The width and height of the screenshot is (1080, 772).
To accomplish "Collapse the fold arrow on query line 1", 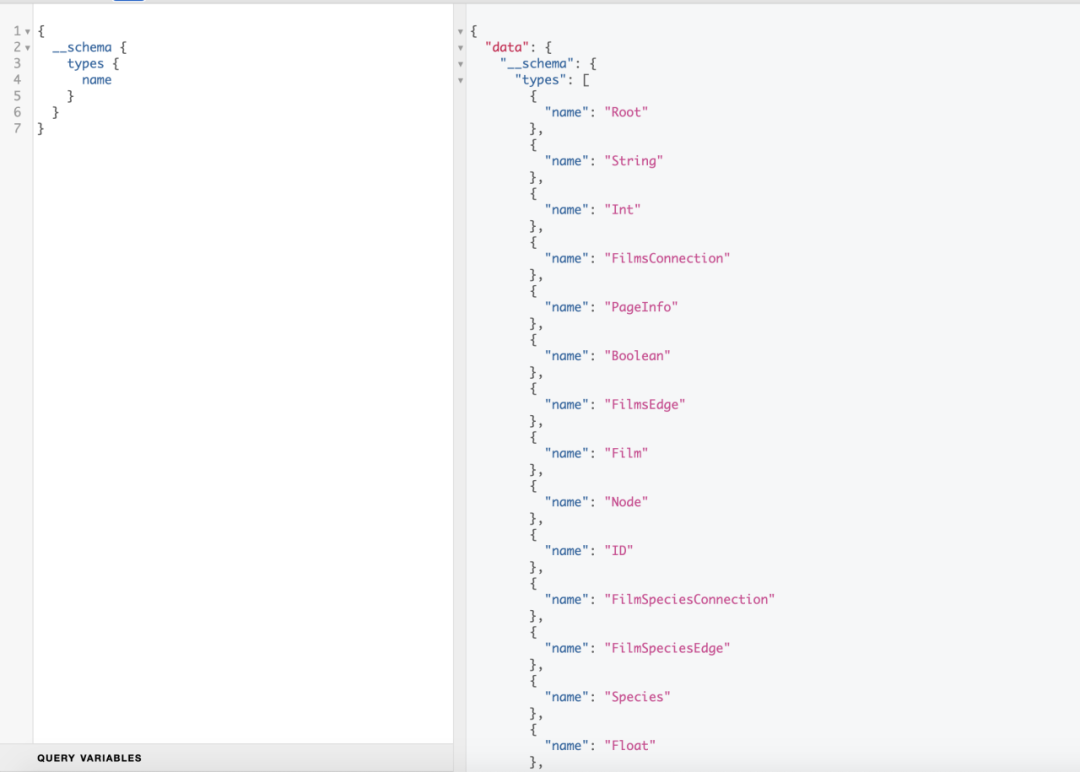I will (x=28, y=31).
